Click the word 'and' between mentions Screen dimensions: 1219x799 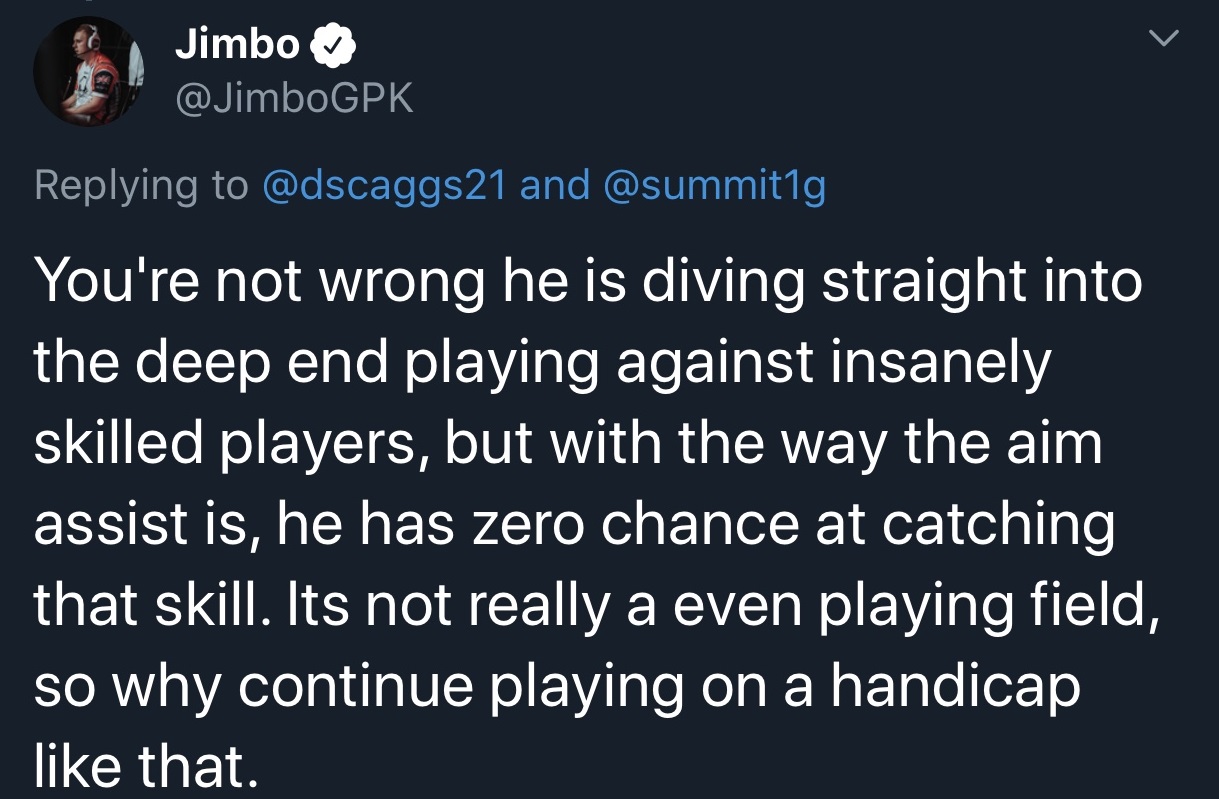point(555,185)
